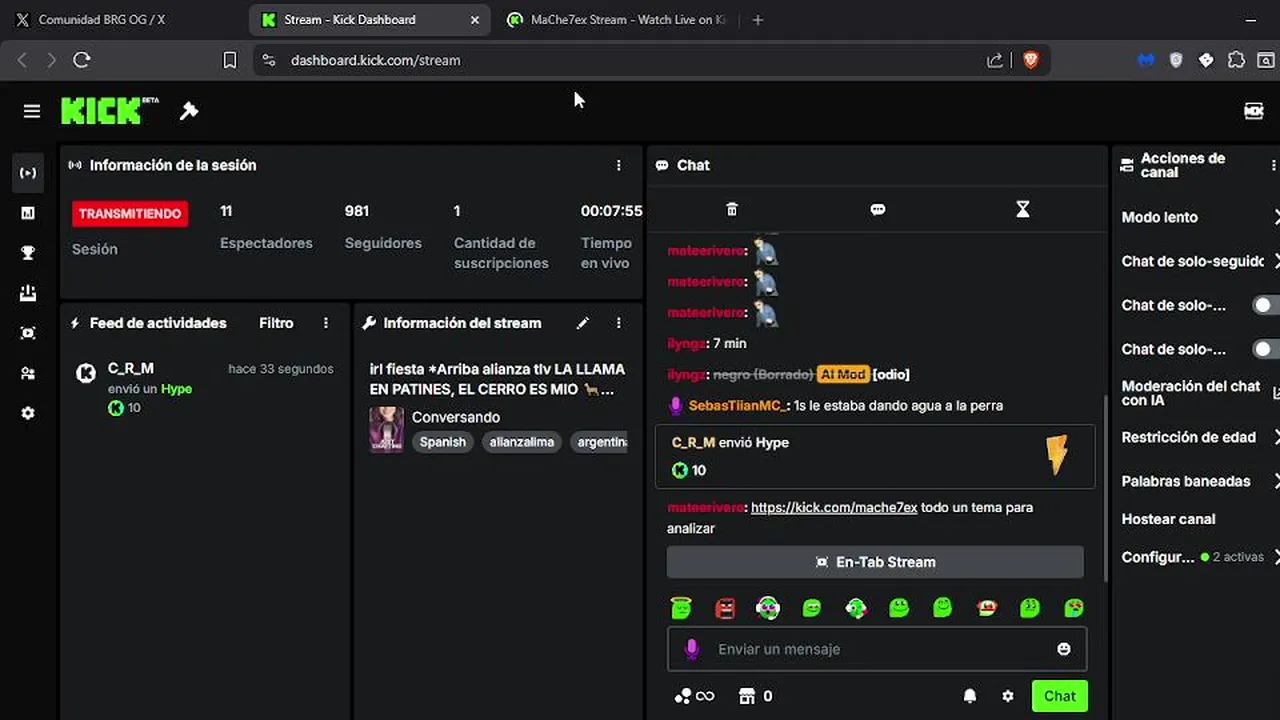This screenshot has width=1280, height=720.
Task: Click the speech bubble icon in Chat toolbar
Action: [878, 209]
